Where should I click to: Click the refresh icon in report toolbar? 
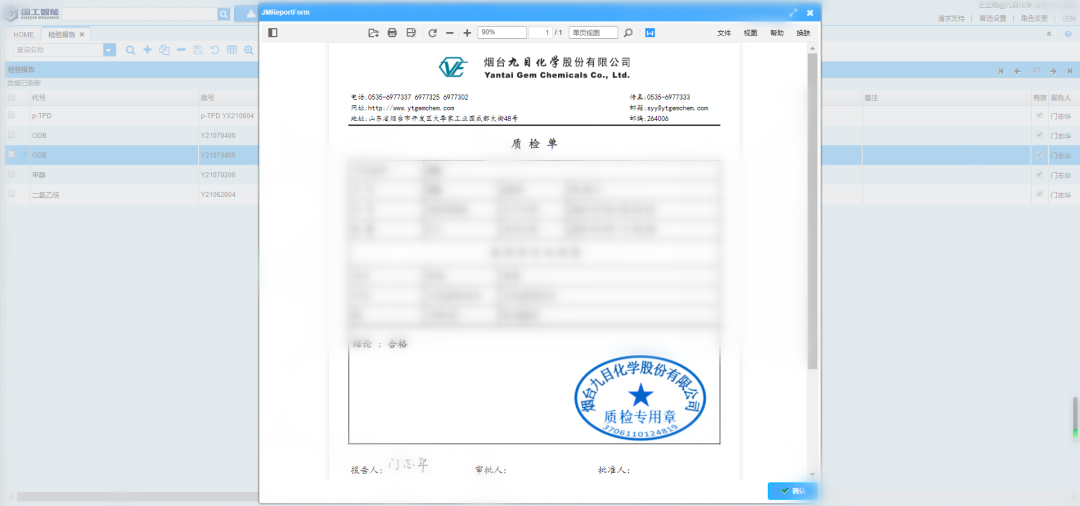click(432, 33)
